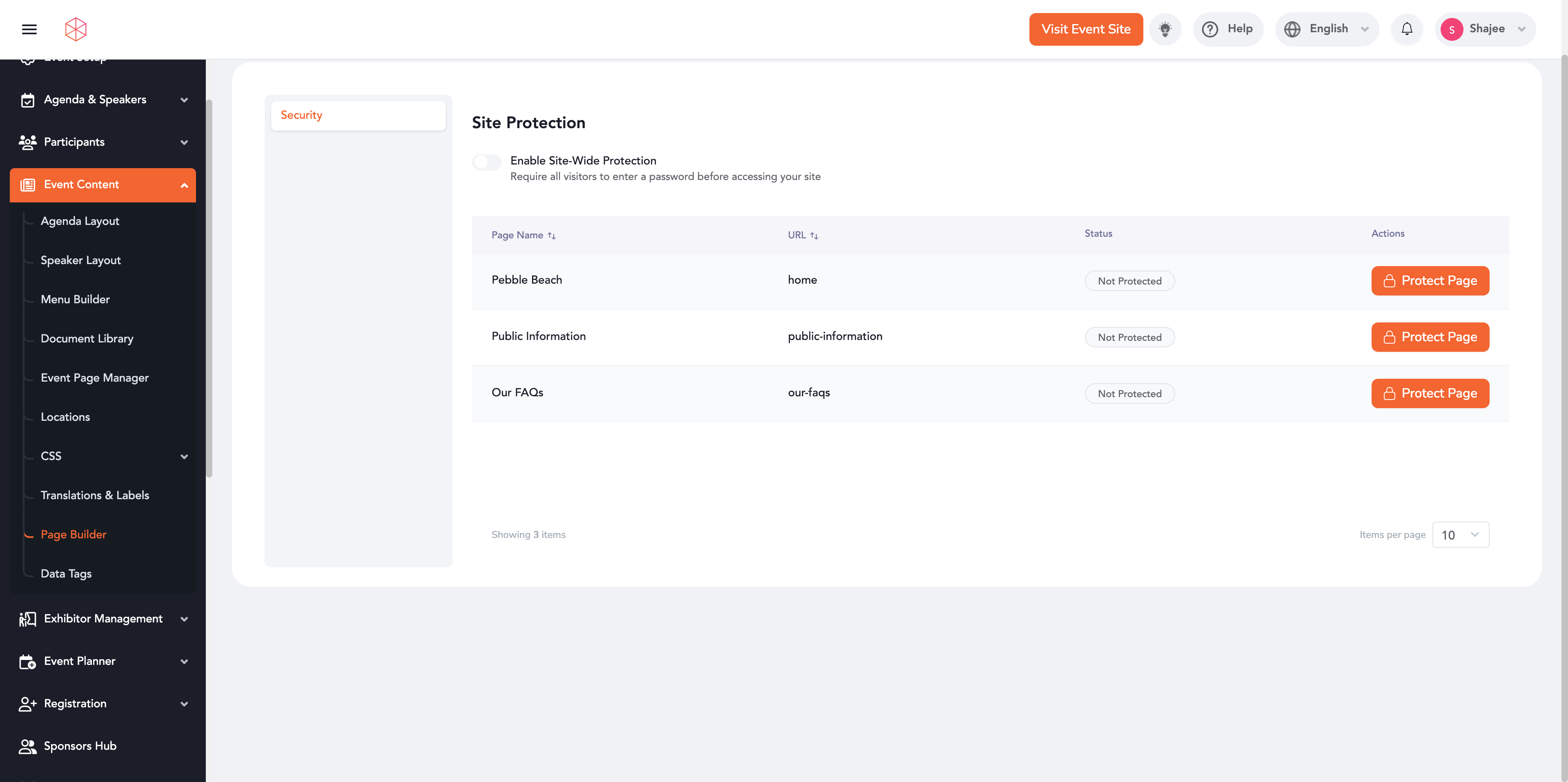Open the Shajee user account menu

point(1485,29)
